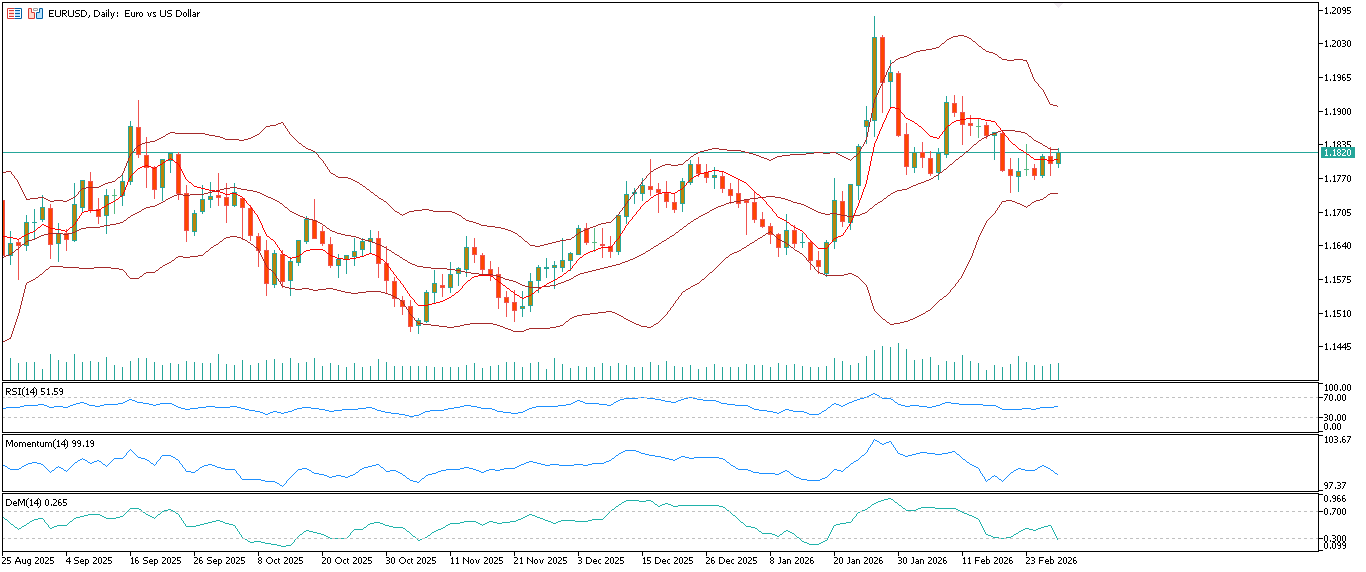Click the RSI scale value 70.00
This screenshot has width=1366, height=572.
(x=1336, y=397)
